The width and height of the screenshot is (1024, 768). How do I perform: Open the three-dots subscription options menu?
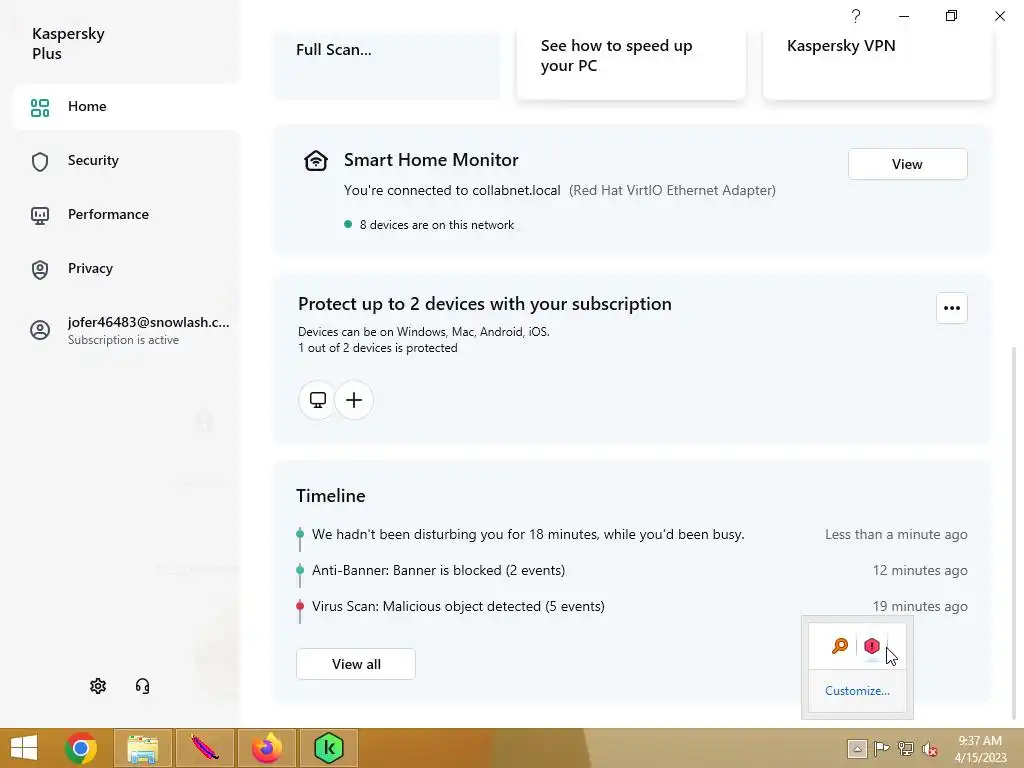pos(952,308)
